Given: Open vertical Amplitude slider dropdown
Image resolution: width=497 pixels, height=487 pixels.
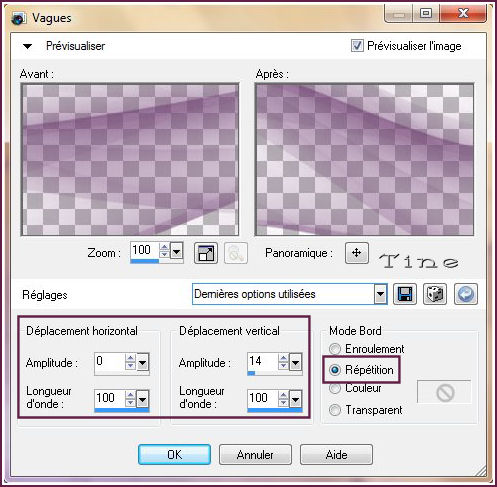Looking at the screenshot, I should point(295,362).
